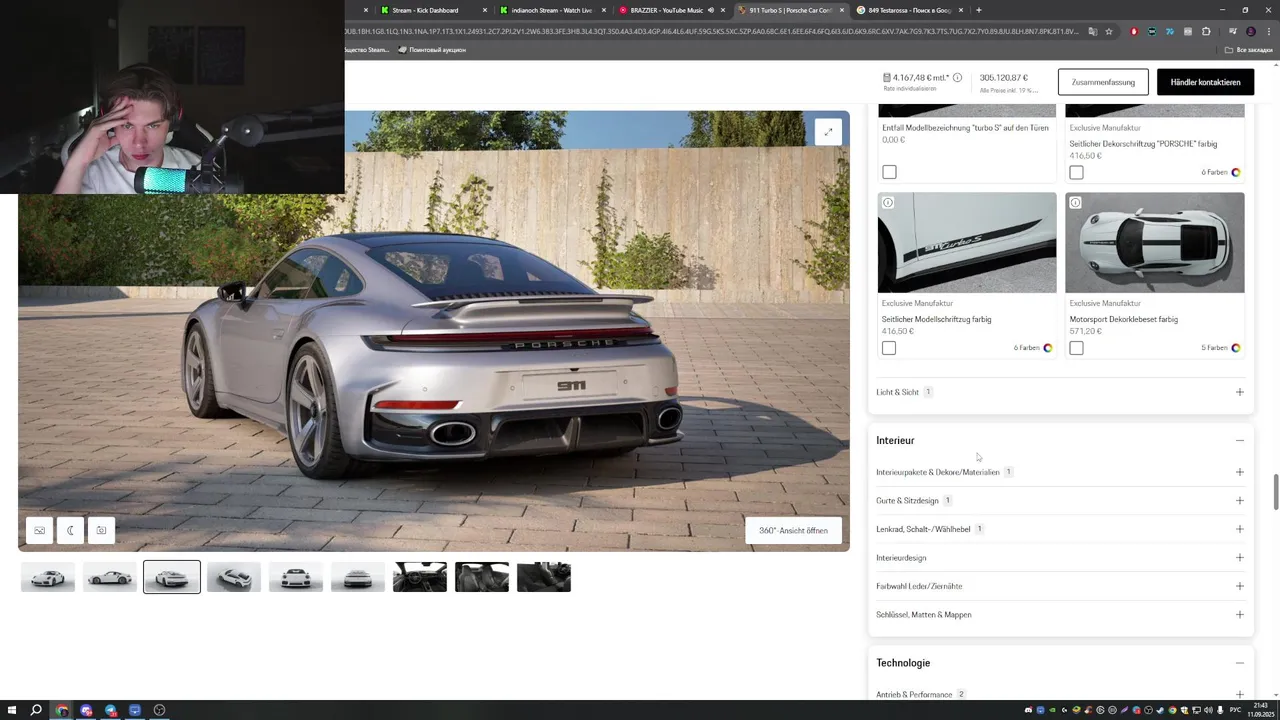
Task: Click the Motorsport Dekorklebeset farbig image
Action: tap(1155, 243)
